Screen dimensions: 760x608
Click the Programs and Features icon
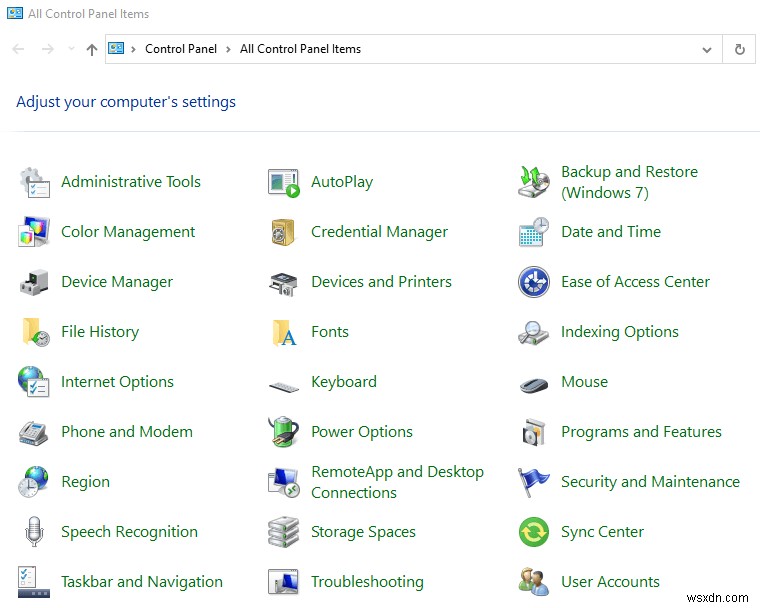click(534, 432)
